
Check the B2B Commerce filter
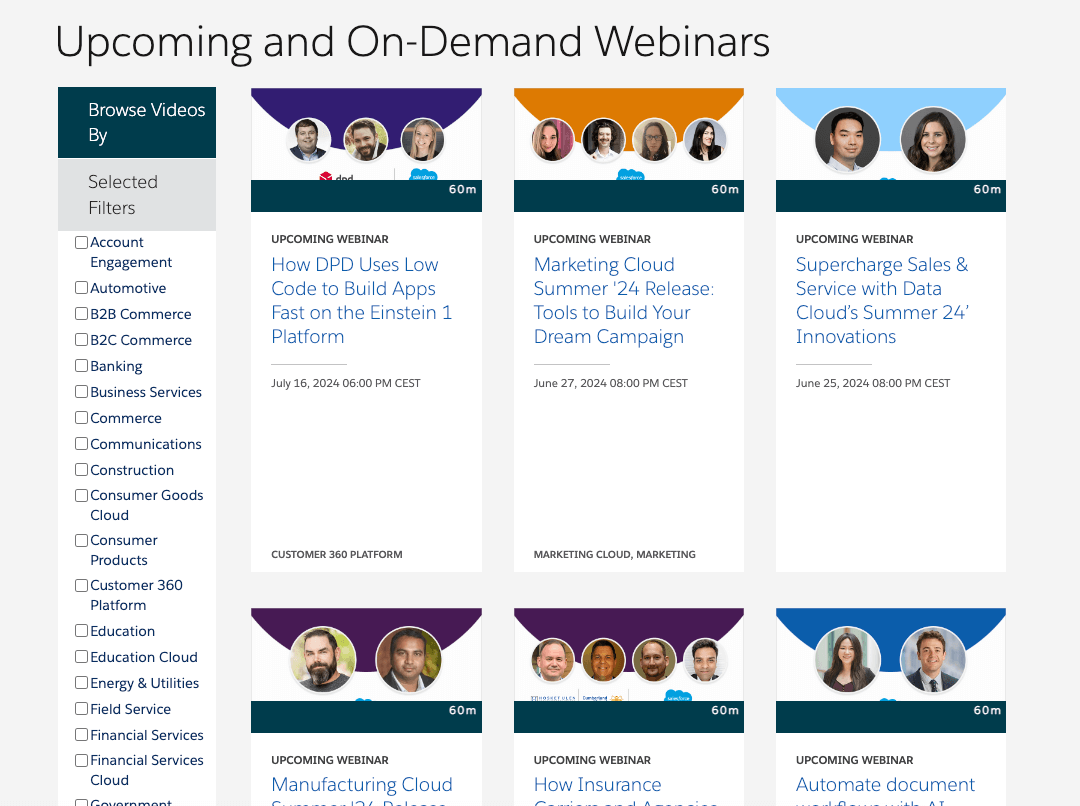82,314
